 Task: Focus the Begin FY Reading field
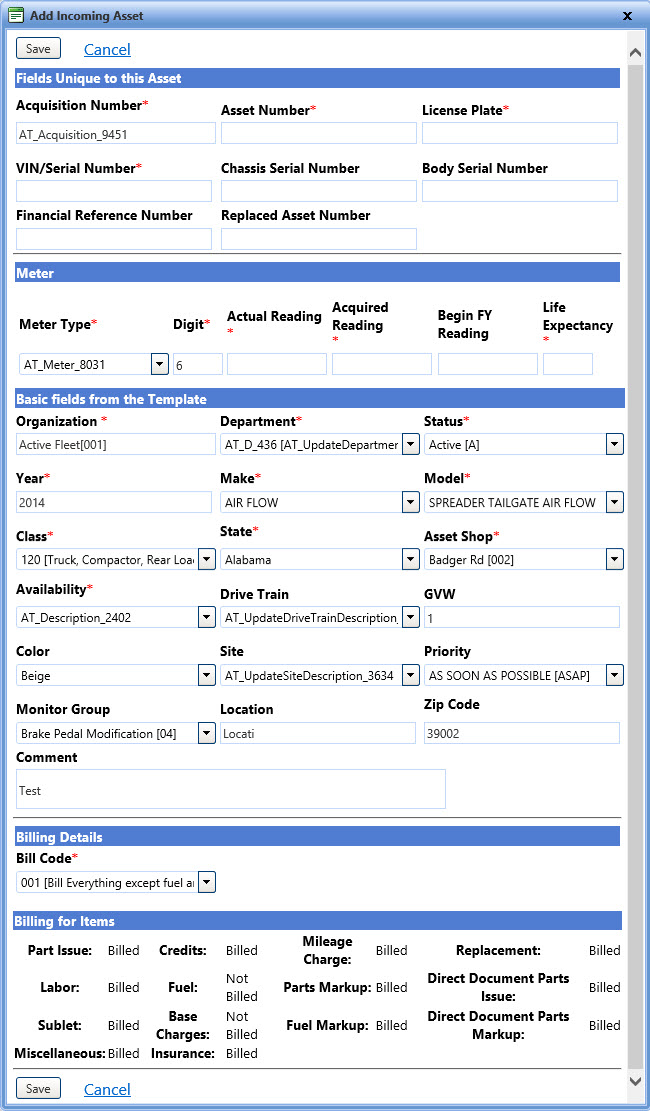click(x=488, y=364)
